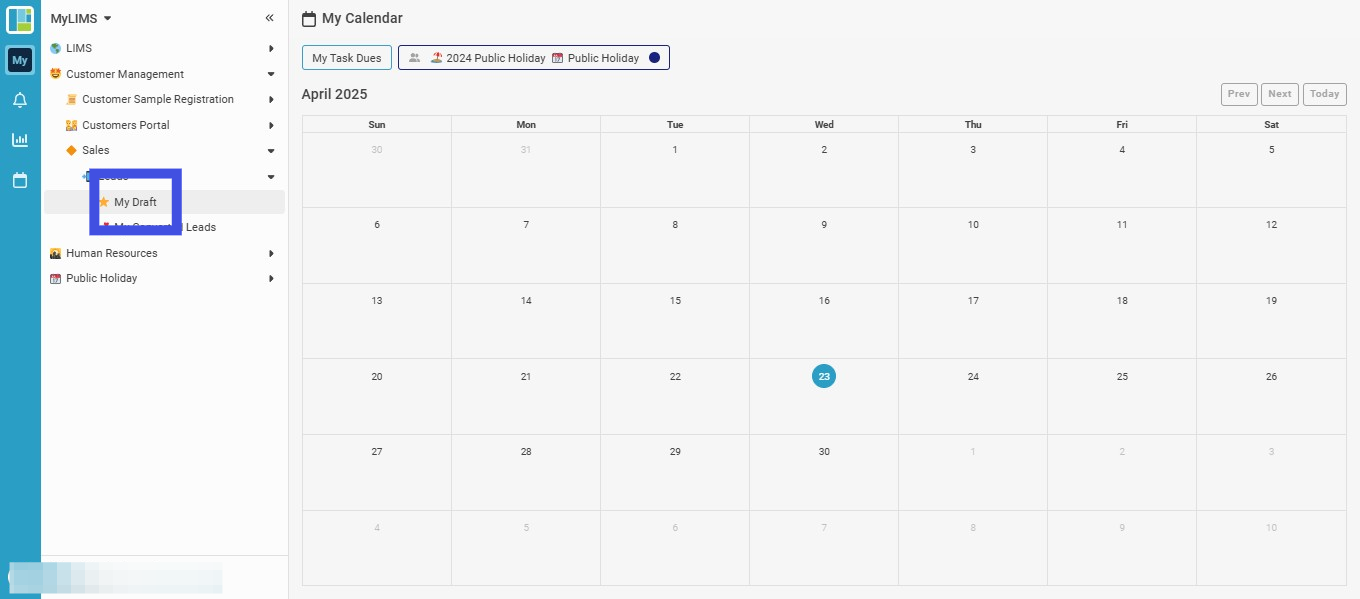
Task: Jump to Today in the calendar
Action: click(1324, 94)
